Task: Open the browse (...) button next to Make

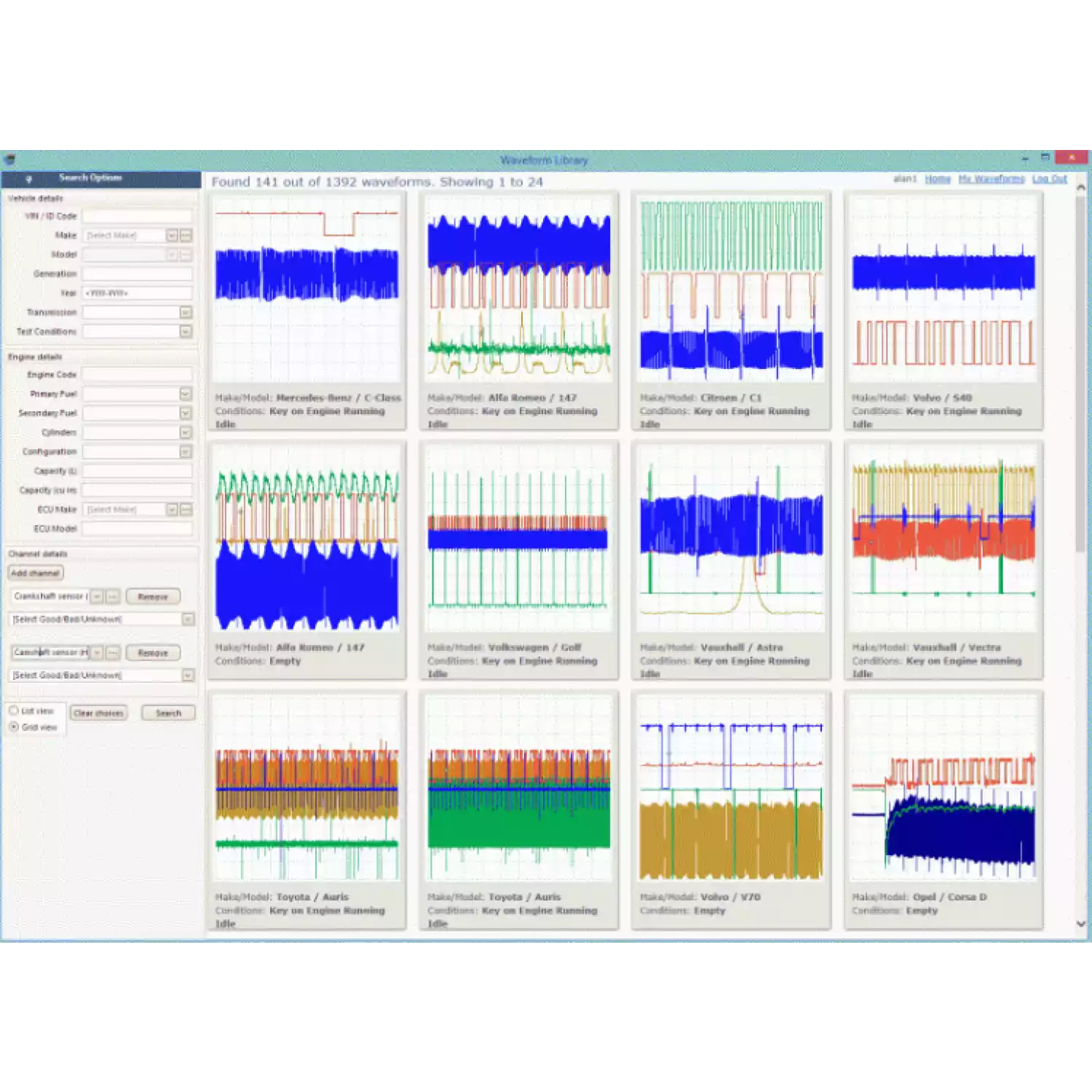Action: (186, 235)
